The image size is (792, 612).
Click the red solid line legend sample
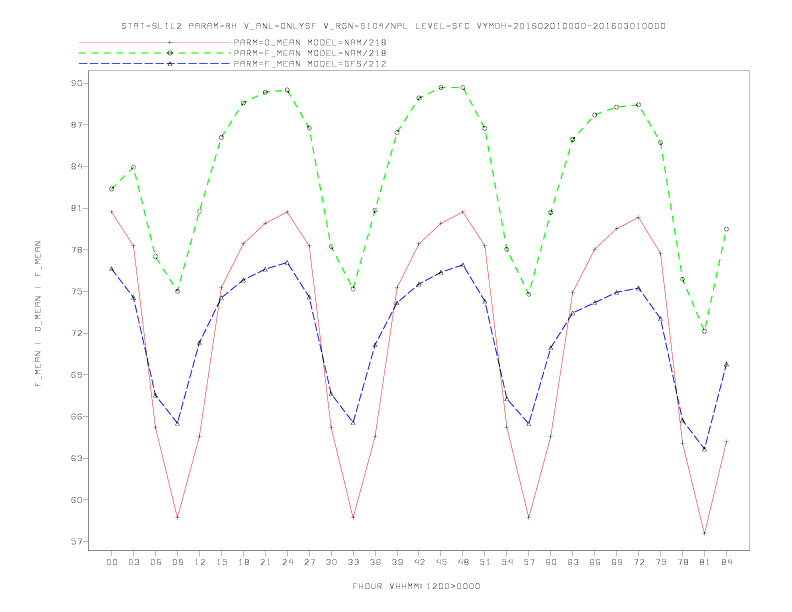(155, 42)
